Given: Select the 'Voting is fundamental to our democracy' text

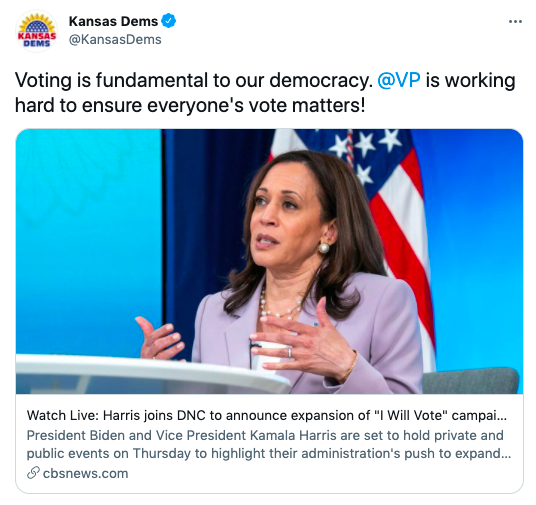Looking at the screenshot, I should pos(193,80).
